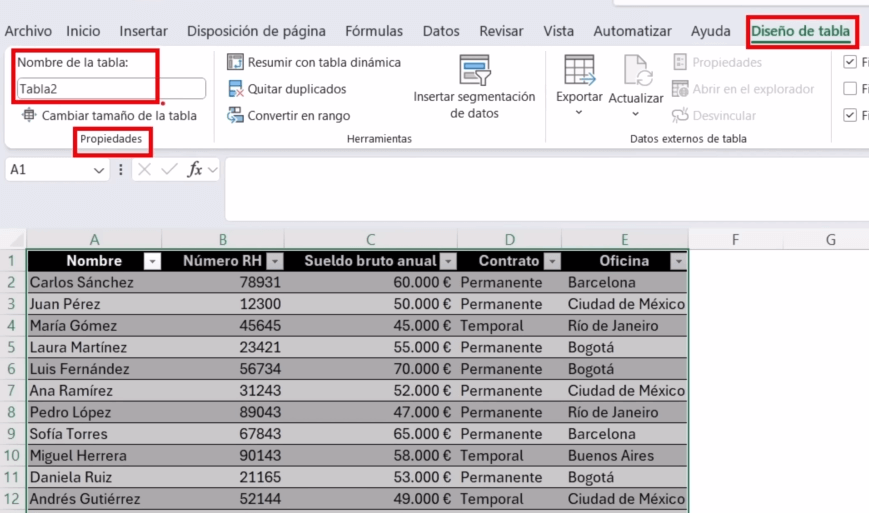Toggle the third checked table style option
Viewport: 869px width, 513px height.
[x=850, y=115]
